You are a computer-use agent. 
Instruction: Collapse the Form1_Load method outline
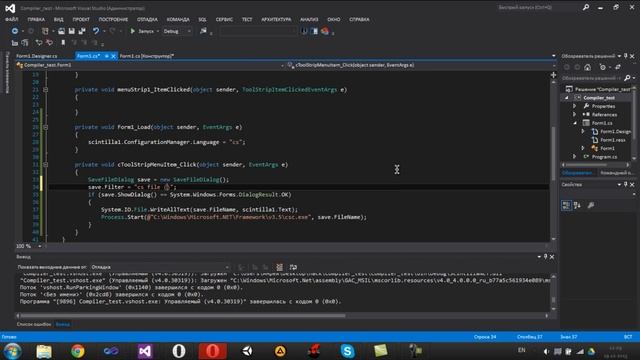click(45, 127)
